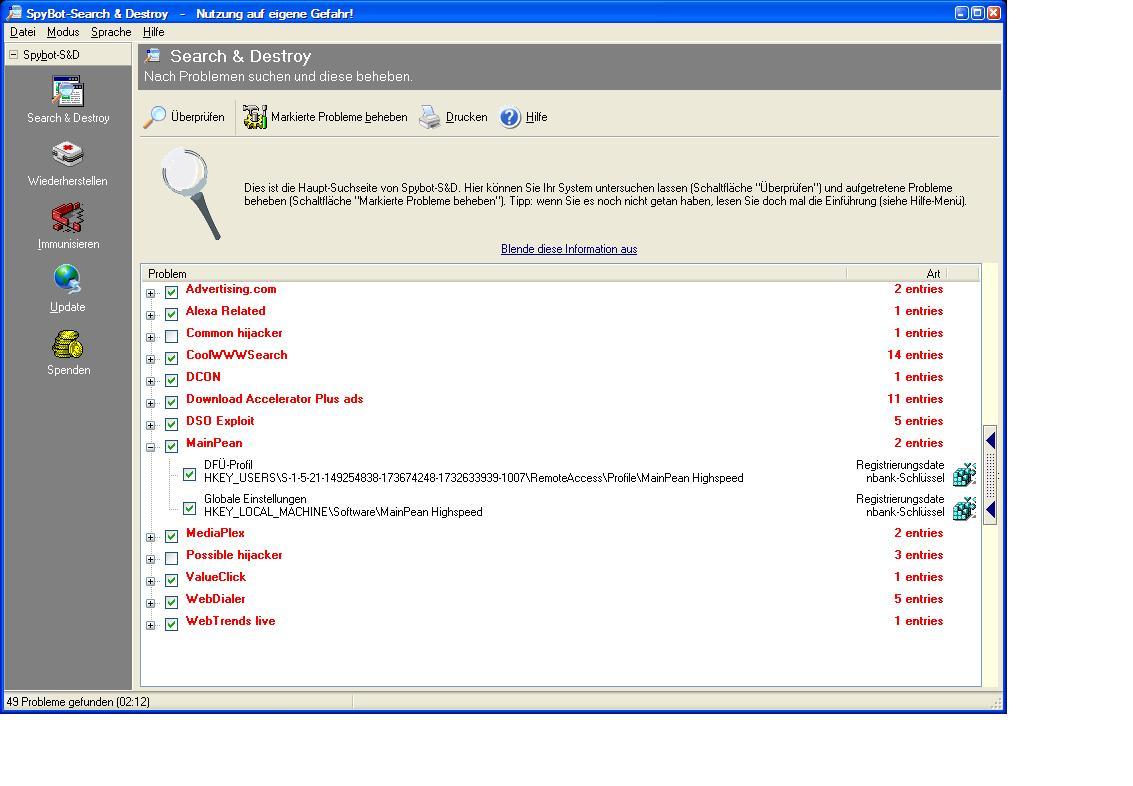Open the Modus menu
This screenshot has height=786, width=1133.
pyautogui.click(x=63, y=32)
